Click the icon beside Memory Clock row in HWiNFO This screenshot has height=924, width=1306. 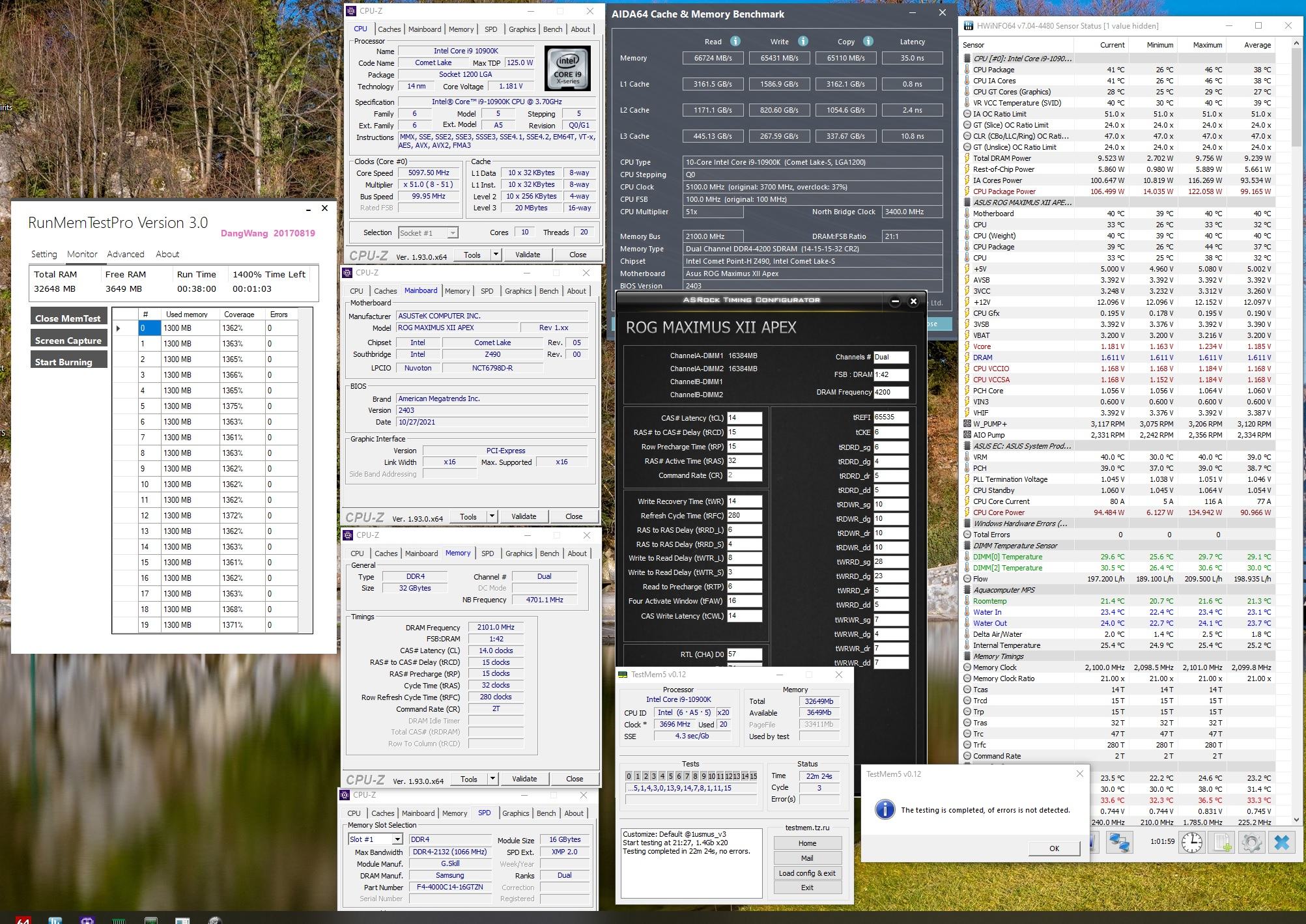coord(967,667)
